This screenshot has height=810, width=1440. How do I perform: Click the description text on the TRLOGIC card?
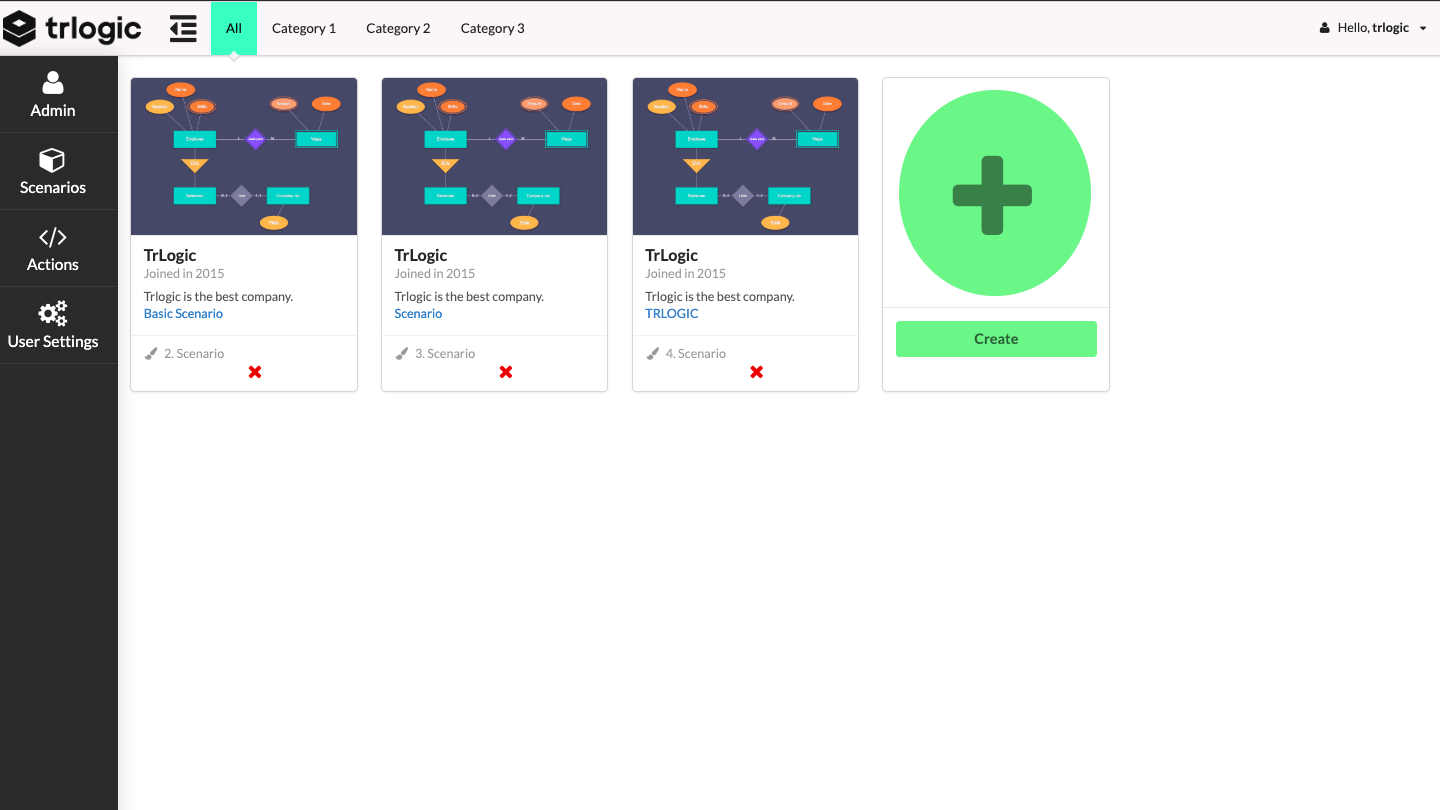(x=720, y=296)
